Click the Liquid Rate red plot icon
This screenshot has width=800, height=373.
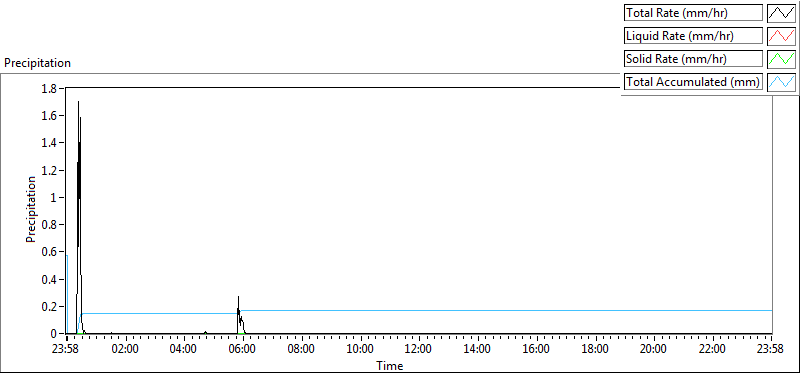click(x=781, y=35)
